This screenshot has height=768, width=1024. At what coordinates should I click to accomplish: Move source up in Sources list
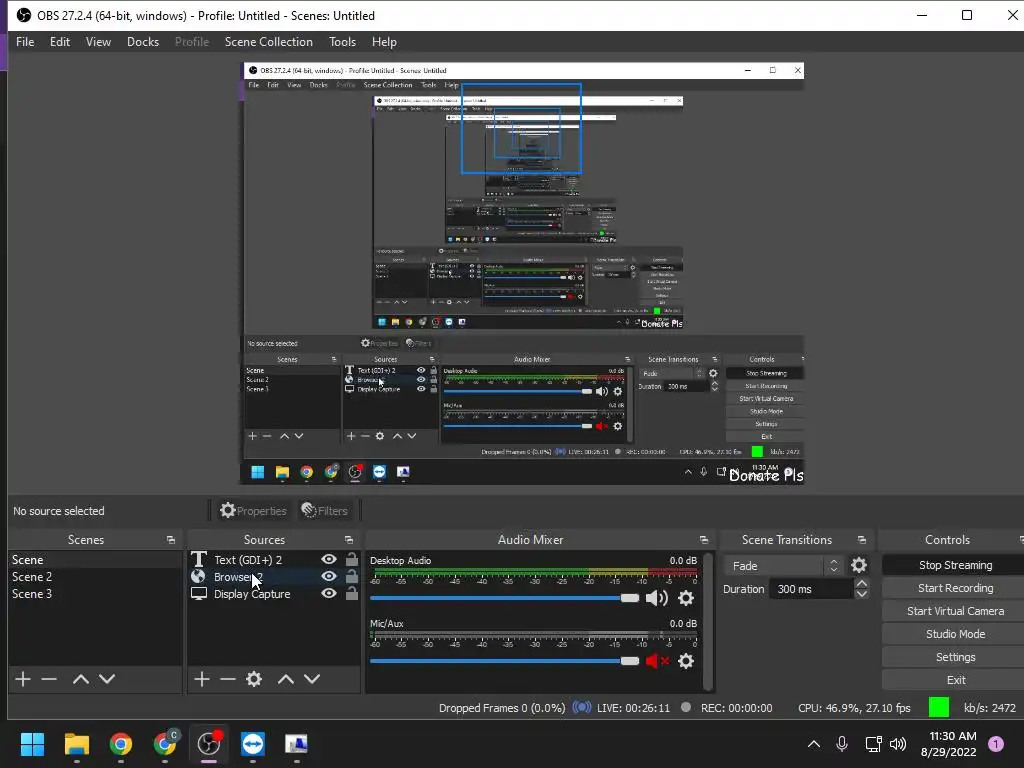285,679
